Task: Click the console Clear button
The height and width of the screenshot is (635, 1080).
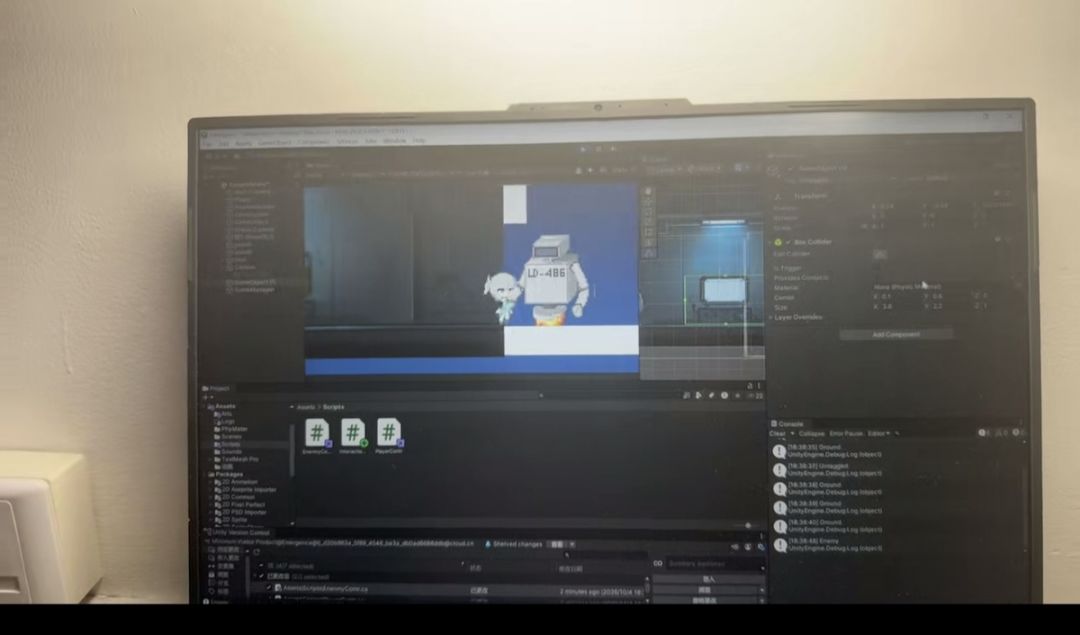Action: 777,434
